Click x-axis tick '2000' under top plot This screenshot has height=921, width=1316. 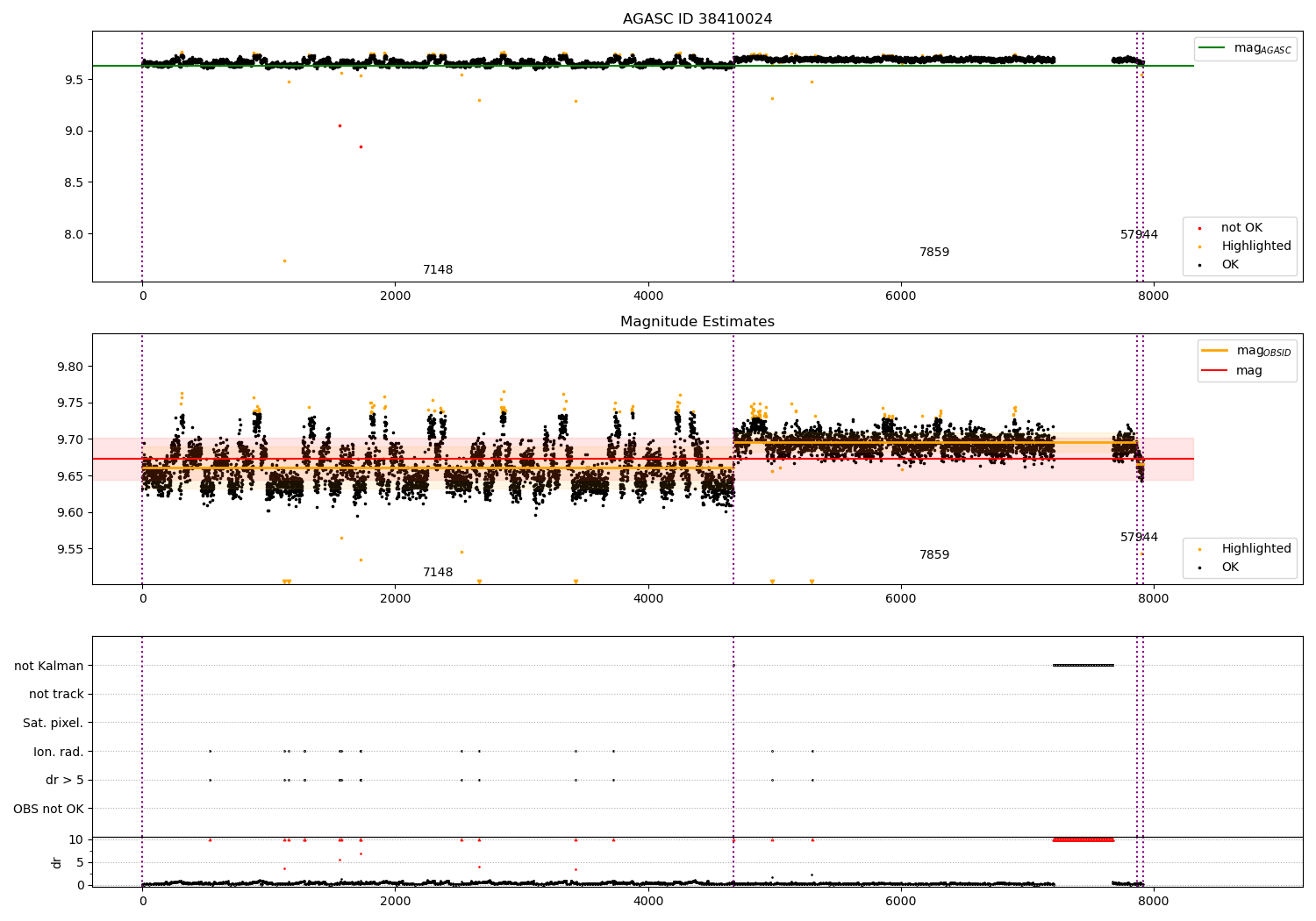(396, 296)
